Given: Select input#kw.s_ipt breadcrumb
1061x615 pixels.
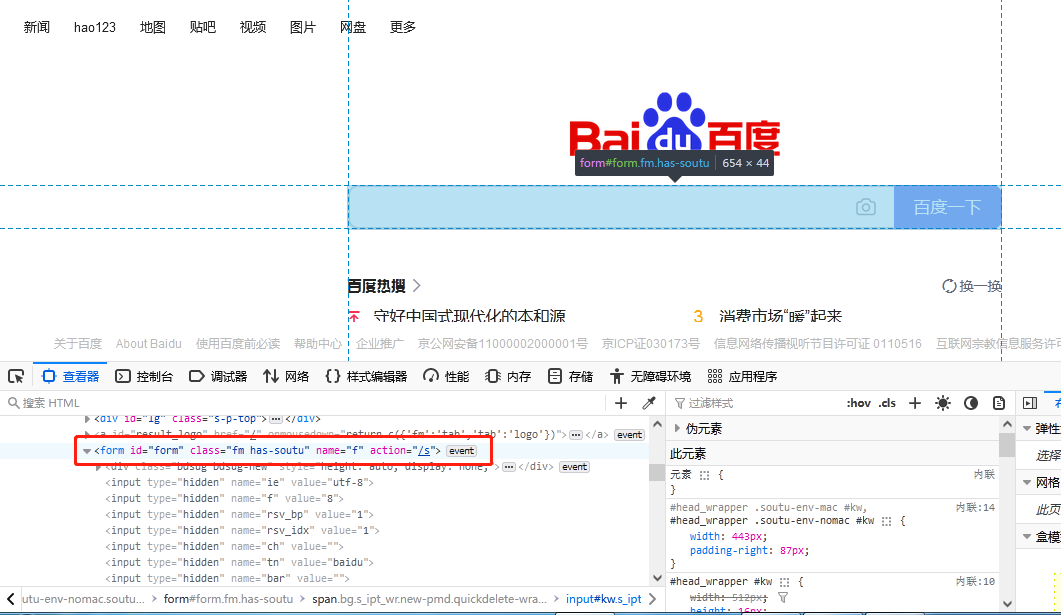Looking at the screenshot, I should coord(604,599).
